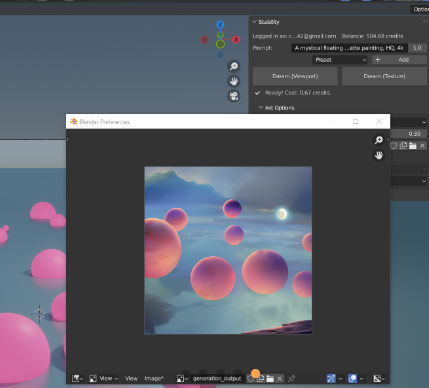Open the gizmo options dropdown arrow
The width and height of the screenshot is (429, 388).
(340, 379)
